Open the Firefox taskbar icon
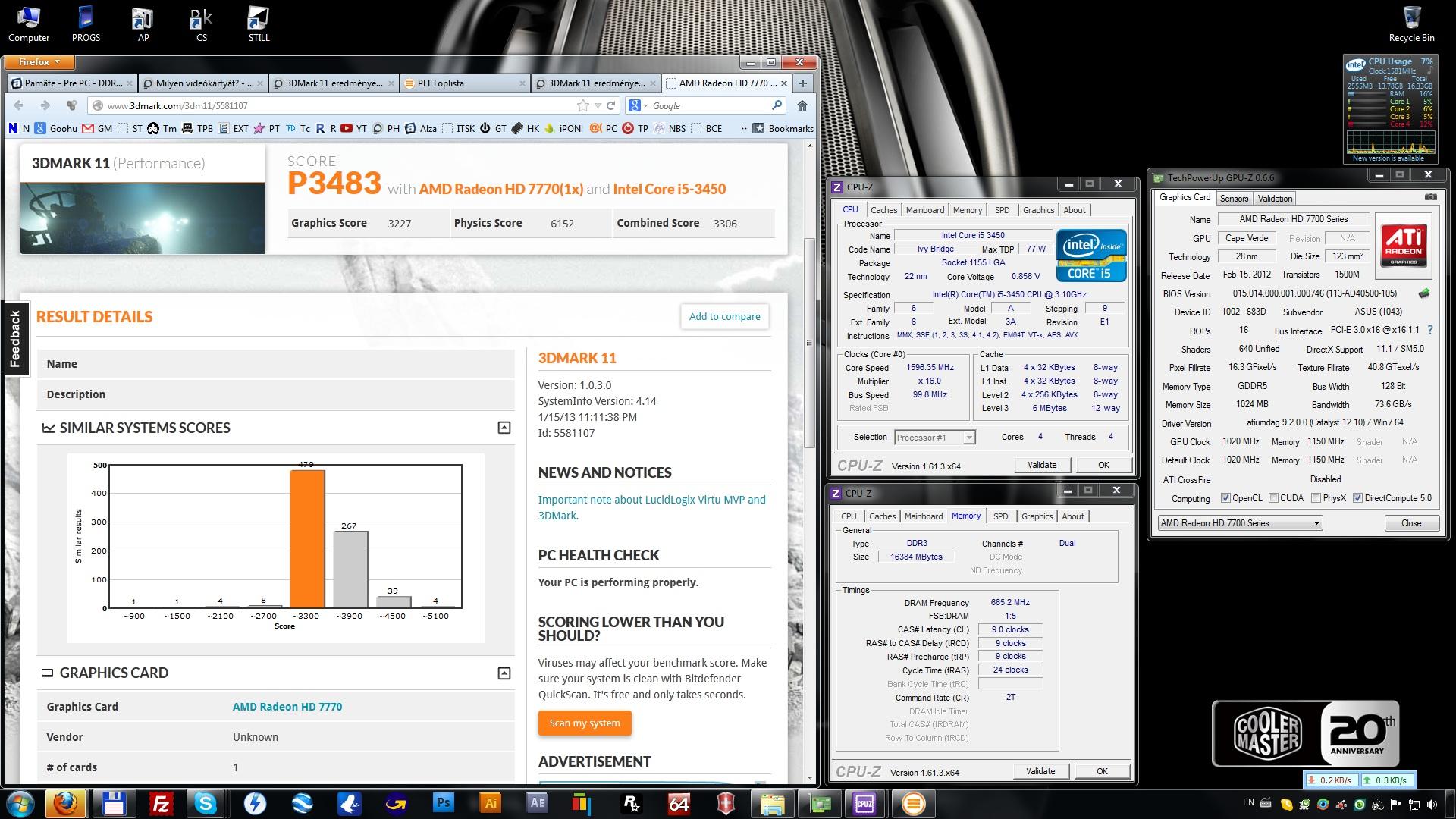Viewport: 1456px width, 819px height. pos(67,803)
